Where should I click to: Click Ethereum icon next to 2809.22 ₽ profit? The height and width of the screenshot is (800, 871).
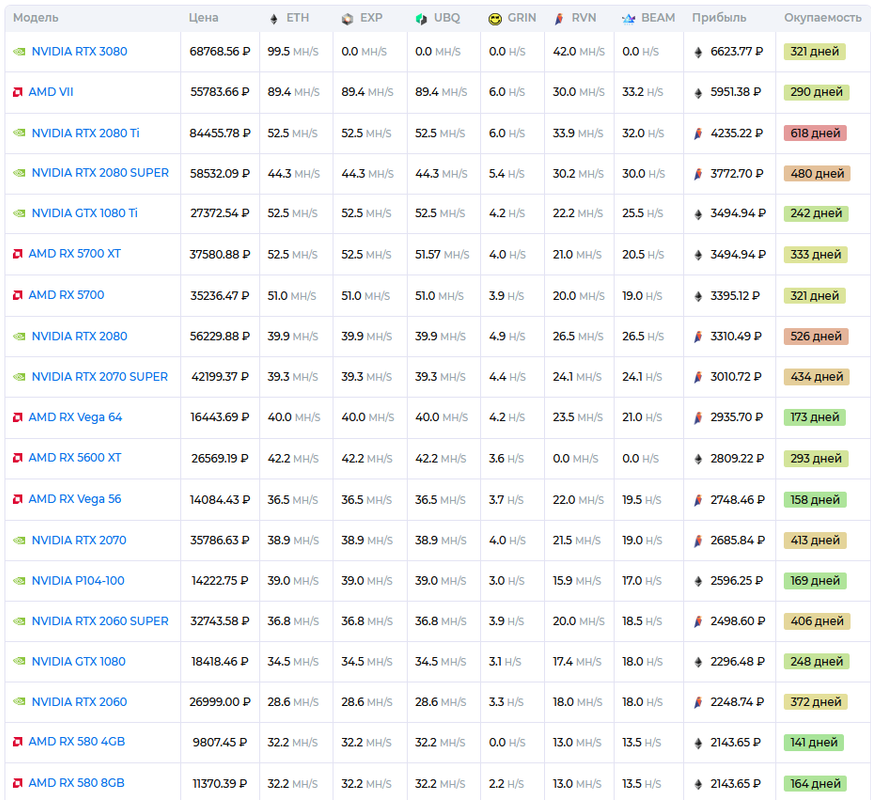click(x=698, y=459)
